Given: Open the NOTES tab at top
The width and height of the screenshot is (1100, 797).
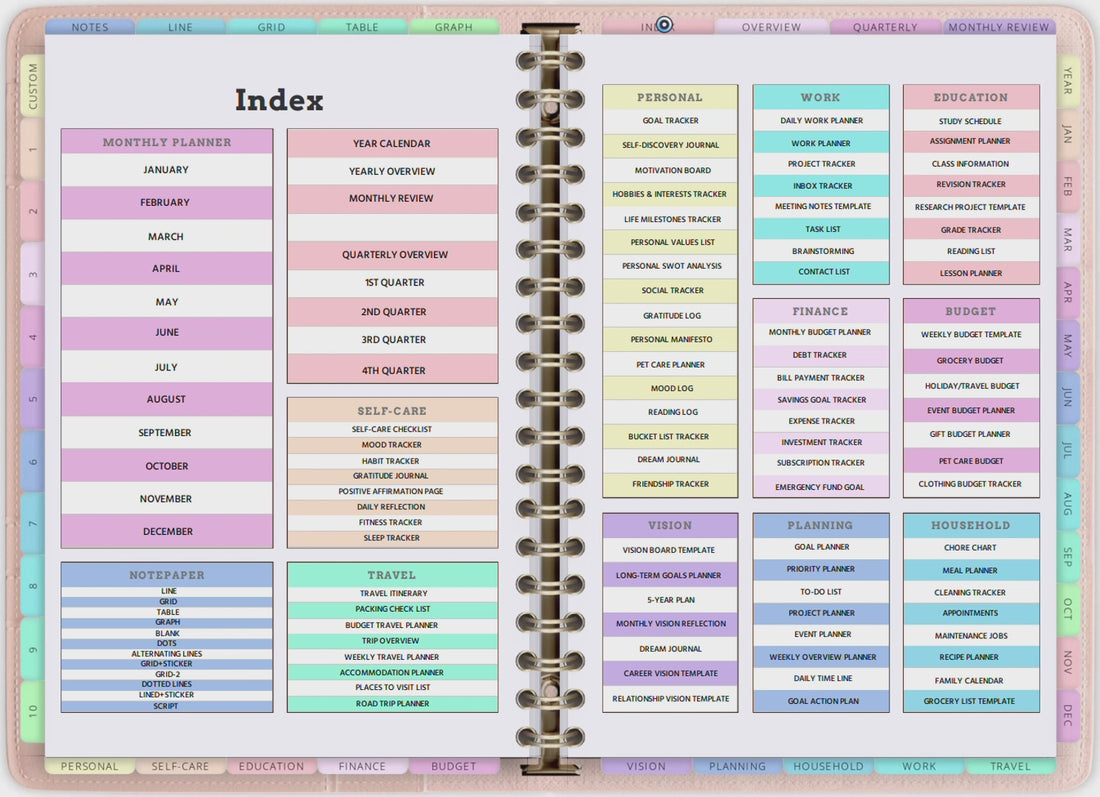Looking at the screenshot, I should [x=90, y=27].
